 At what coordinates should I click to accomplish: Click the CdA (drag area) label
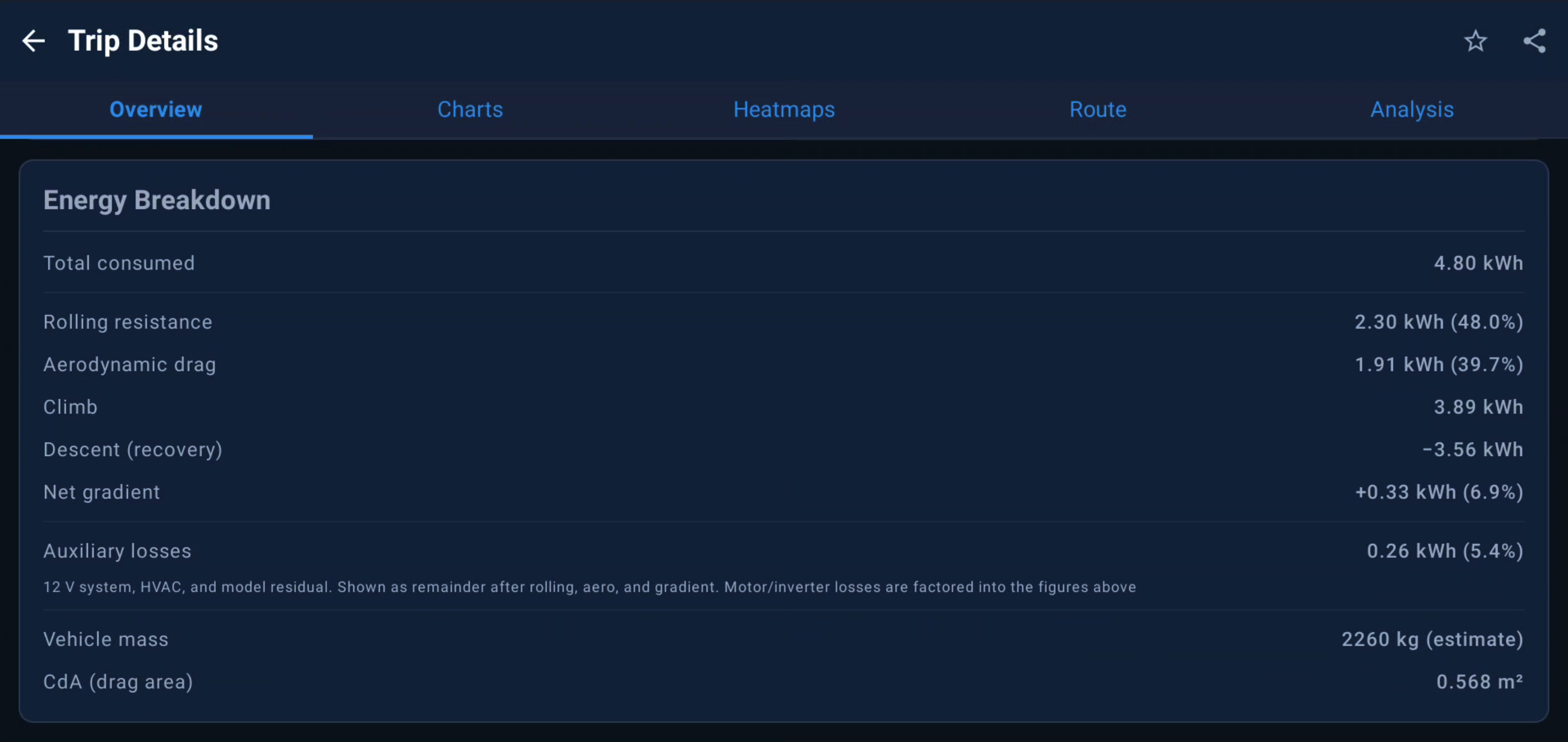pyautogui.click(x=118, y=682)
